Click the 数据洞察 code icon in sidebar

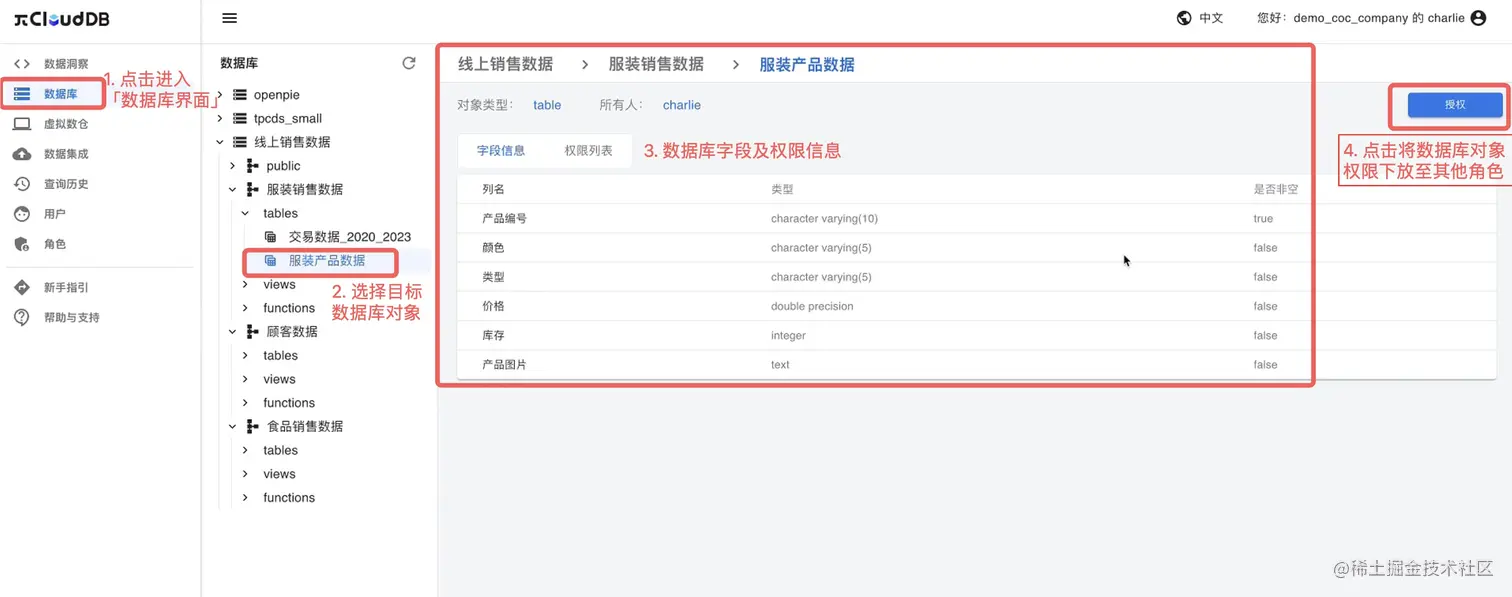tap(21, 64)
